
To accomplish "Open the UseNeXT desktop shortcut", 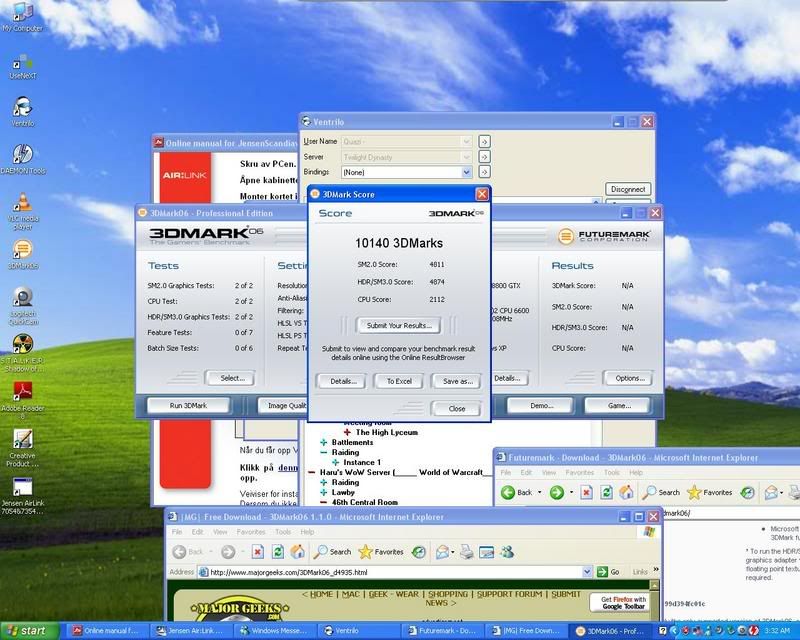I will point(22,67).
